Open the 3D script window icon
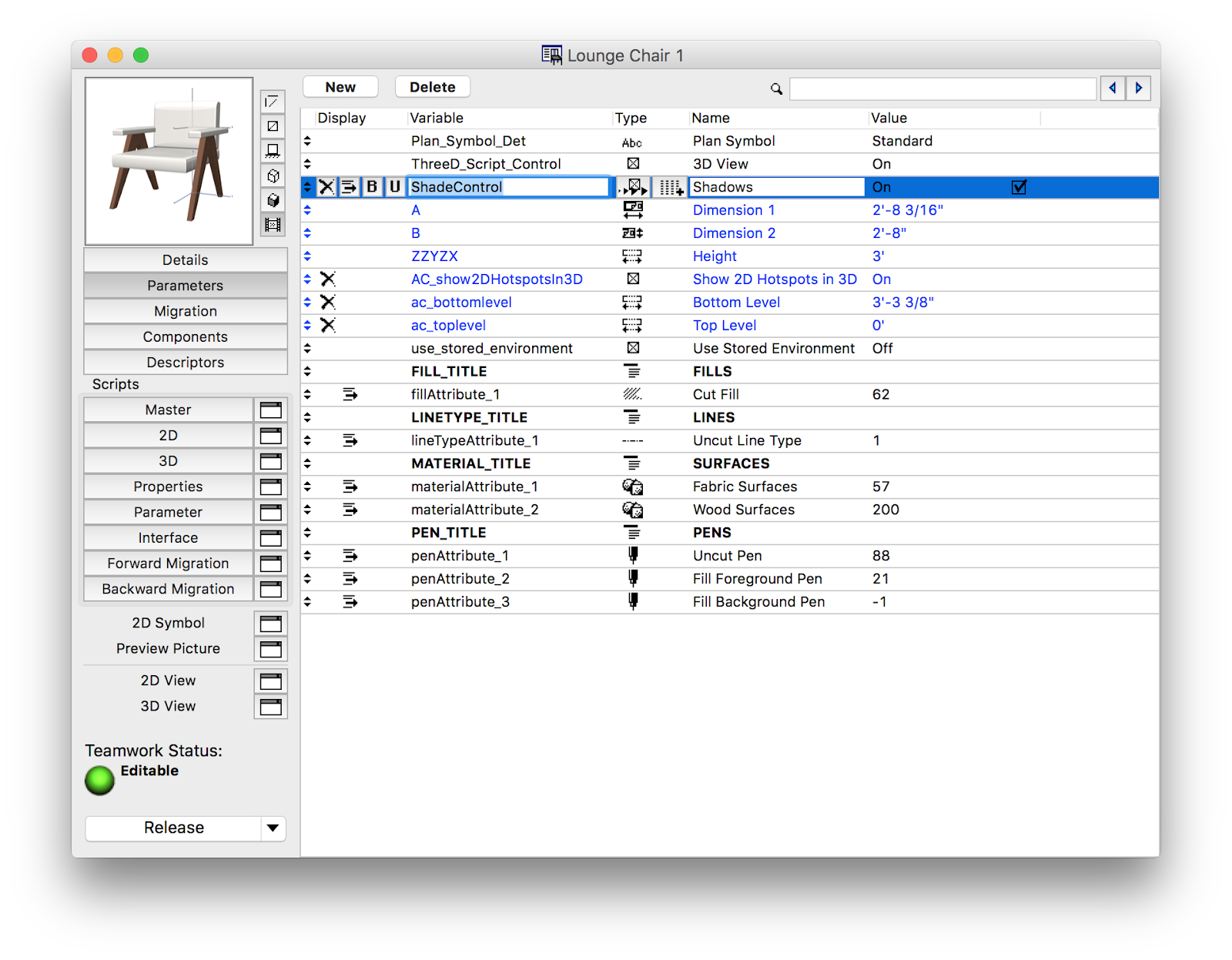The width and height of the screenshot is (1232, 960). pyautogui.click(x=270, y=461)
